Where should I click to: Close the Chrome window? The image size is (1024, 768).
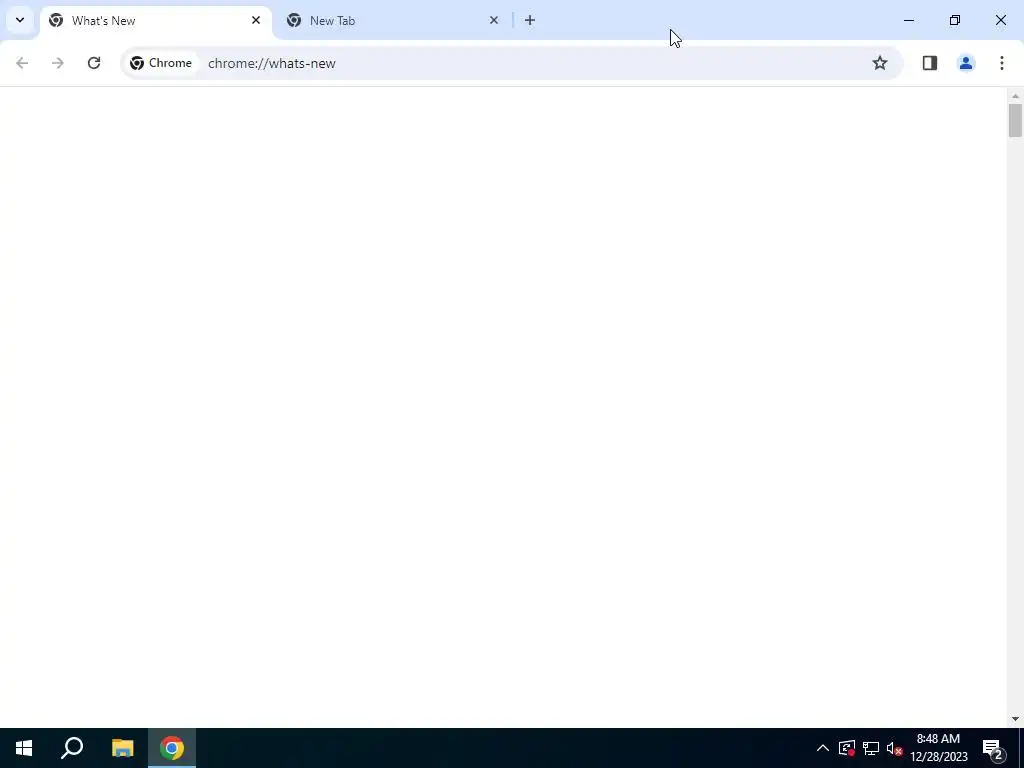(x=1000, y=20)
